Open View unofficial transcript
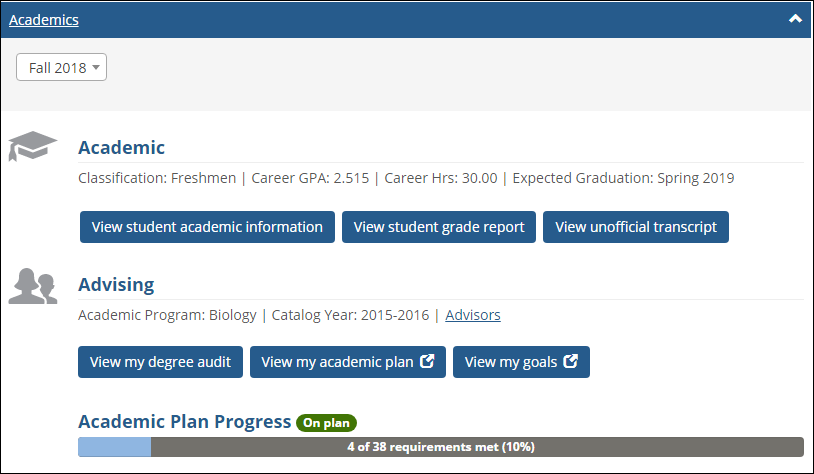Viewport: 814px width, 474px height. click(636, 227)
